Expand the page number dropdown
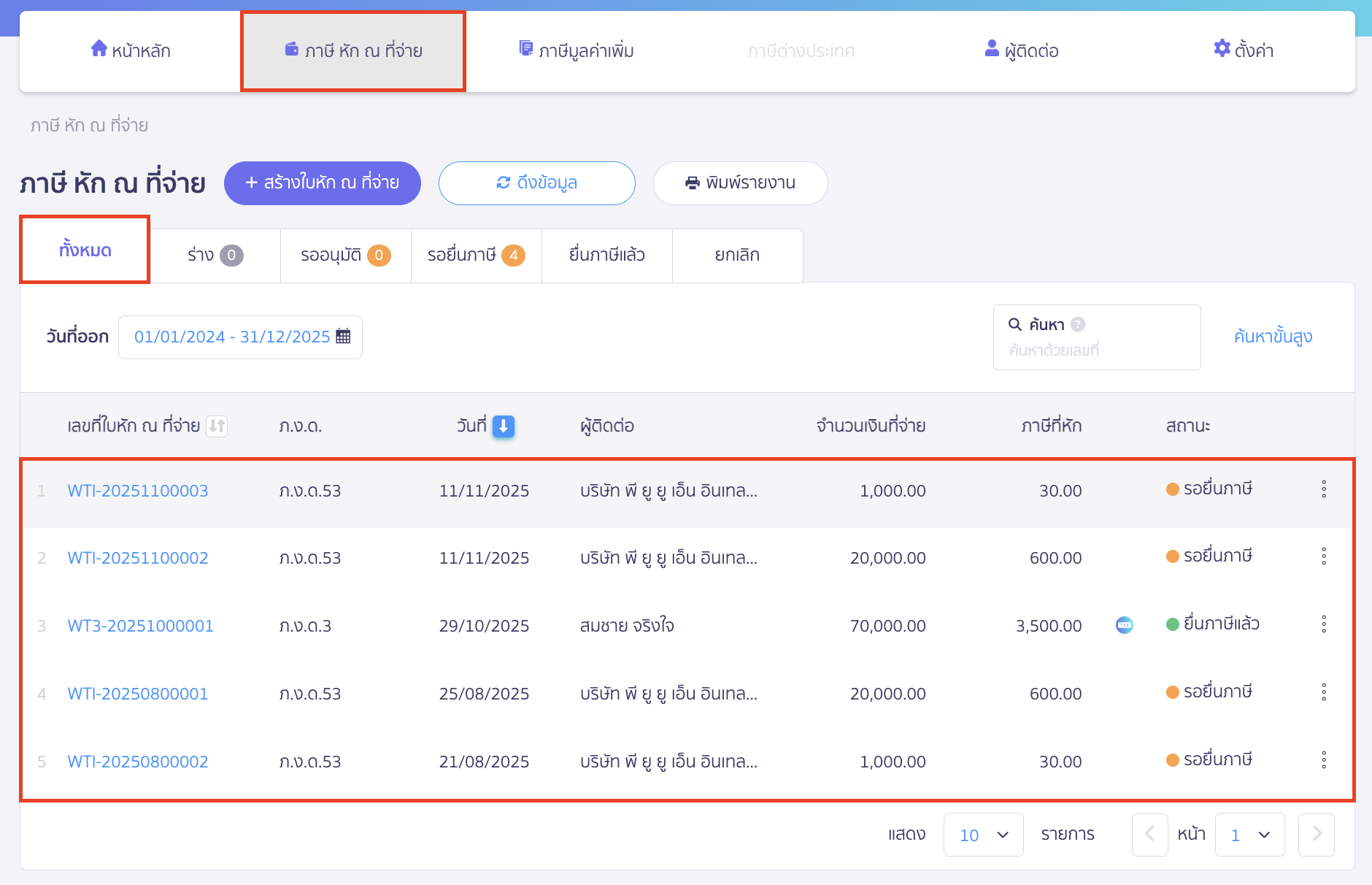Viewport: 1372px width, 885px height. pyautogui.click(x=1249, y=835)
